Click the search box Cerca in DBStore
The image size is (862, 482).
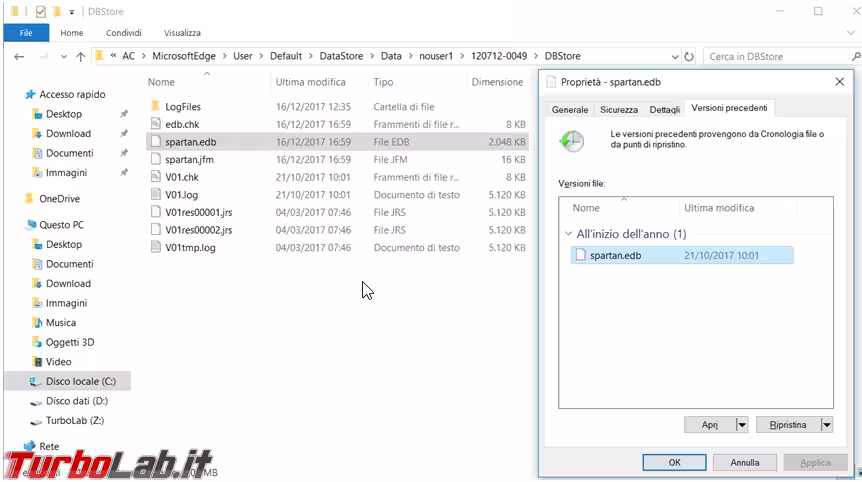(775, 57)
